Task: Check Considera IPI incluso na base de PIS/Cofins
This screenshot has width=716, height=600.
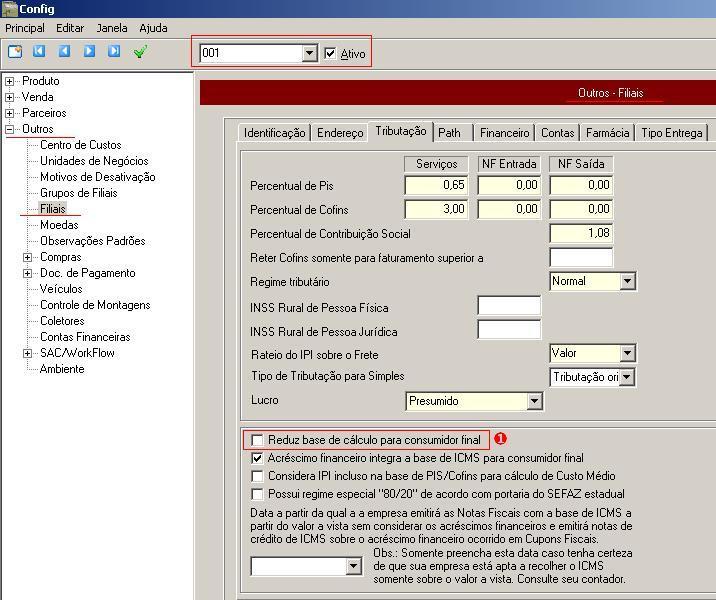Action: (x=258, y=476)
